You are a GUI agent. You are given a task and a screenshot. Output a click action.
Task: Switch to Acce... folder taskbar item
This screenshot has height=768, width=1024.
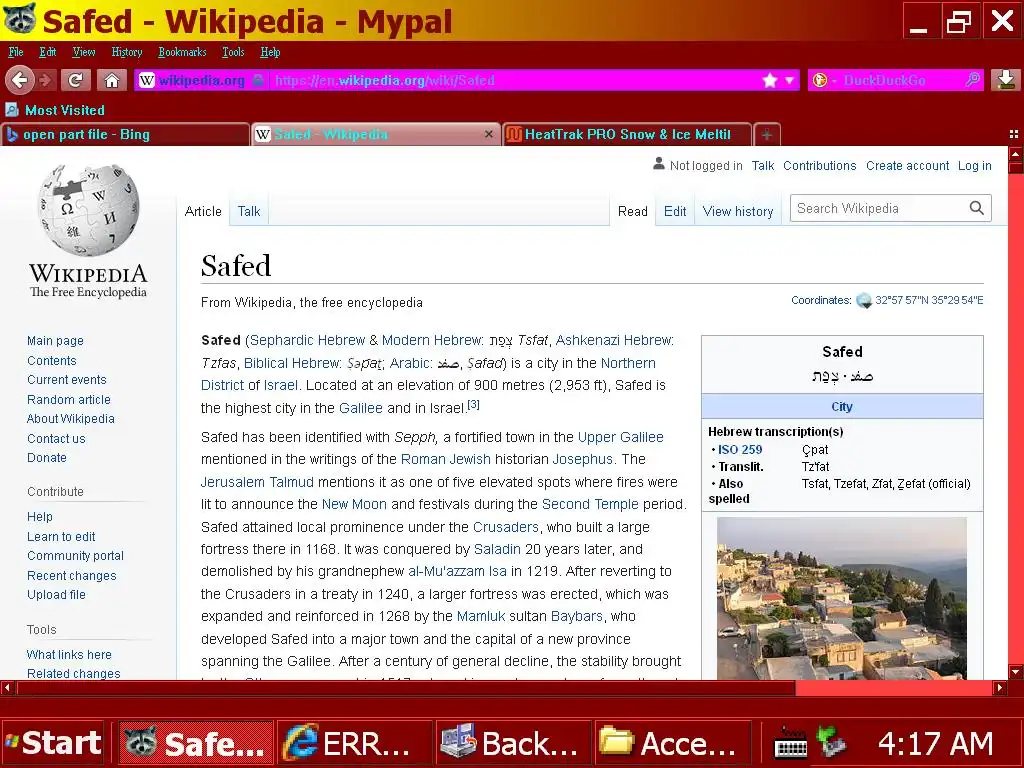[671, 743]
